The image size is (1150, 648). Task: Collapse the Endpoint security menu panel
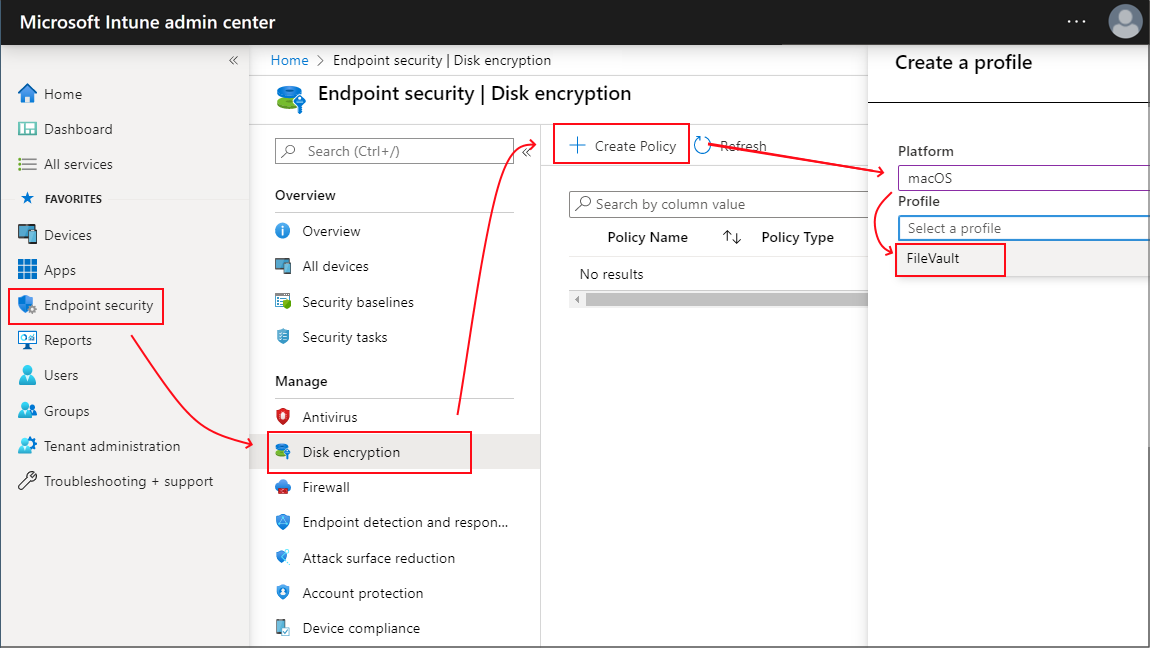[x=527, y=152]
